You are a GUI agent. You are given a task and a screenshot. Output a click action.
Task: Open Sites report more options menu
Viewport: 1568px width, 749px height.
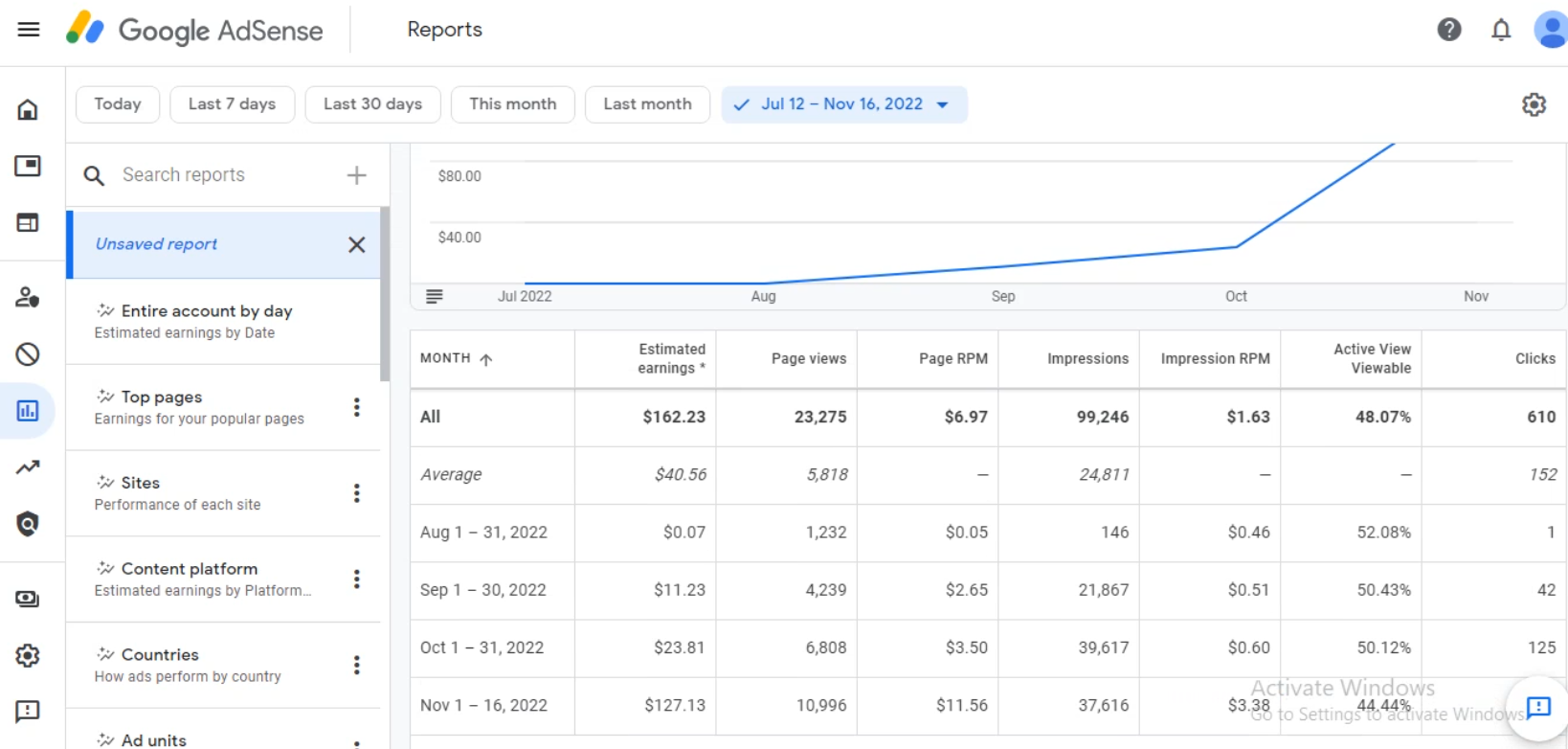pyautogui.click(x=356, y=493)
